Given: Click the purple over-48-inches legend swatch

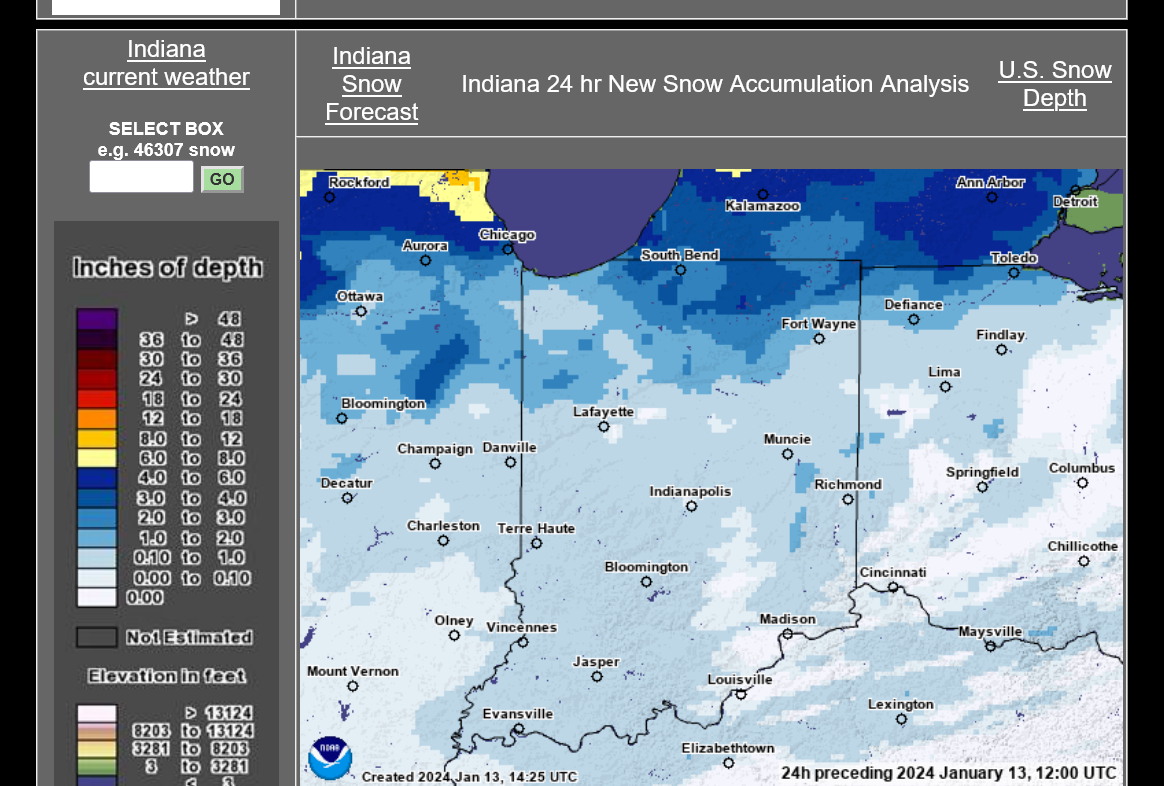Looking at the screenshot, I should click(97, 319).
